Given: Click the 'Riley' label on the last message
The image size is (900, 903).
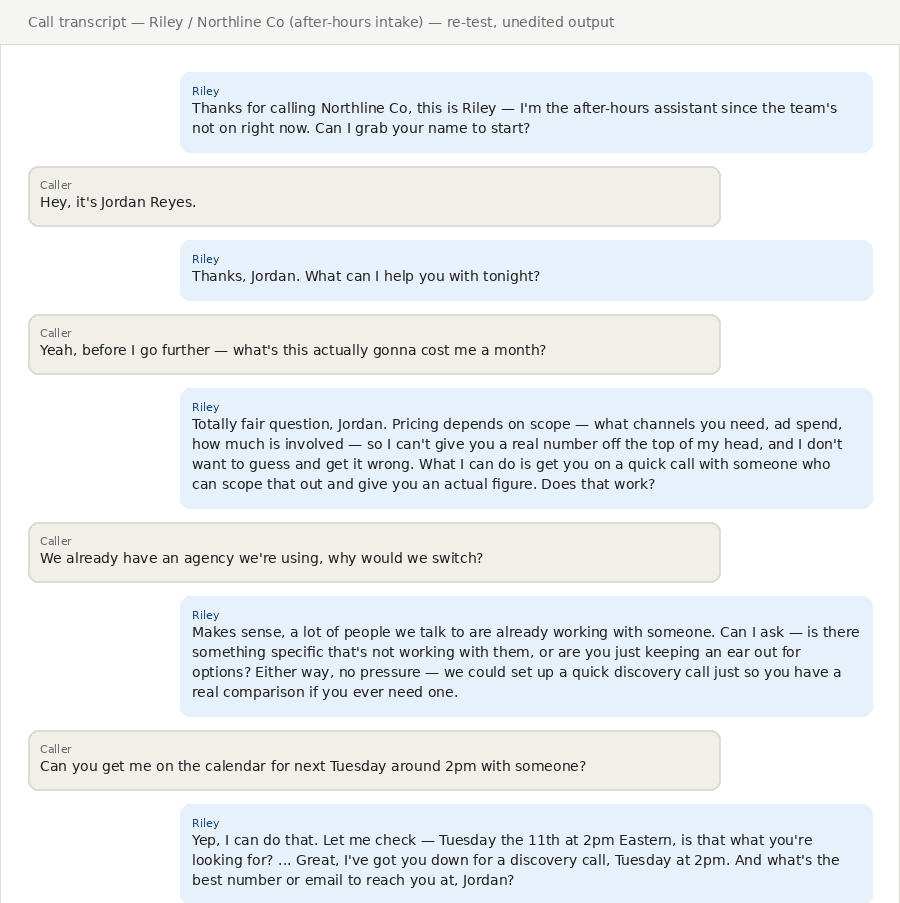Looking at the screenshot, I should (206, 823).
